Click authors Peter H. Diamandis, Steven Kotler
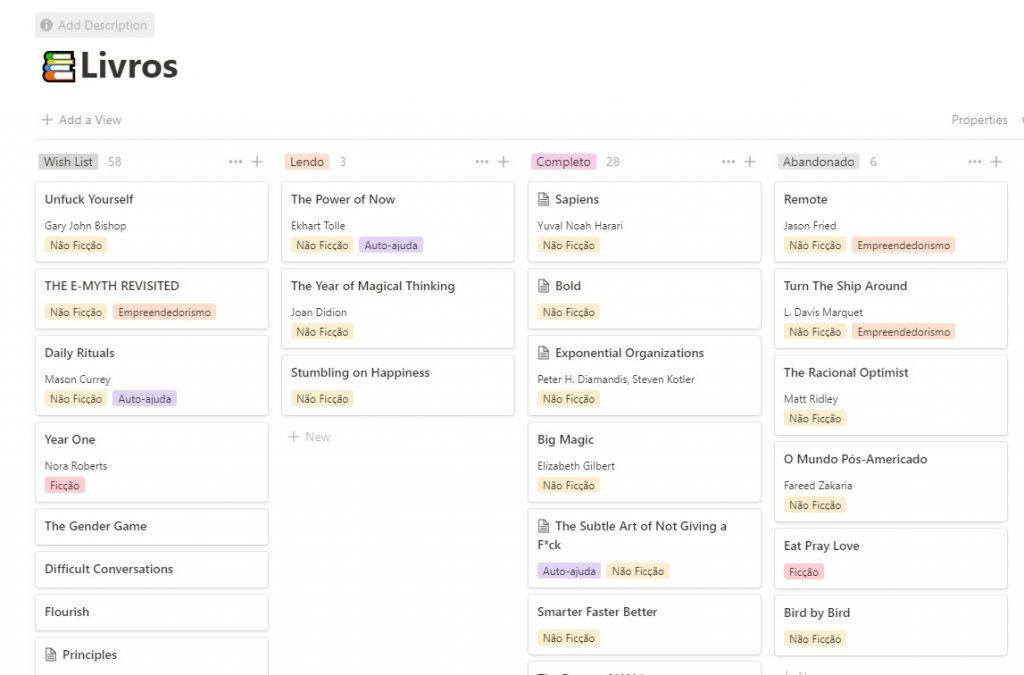The image size is (1024, 675). [616, 379]
